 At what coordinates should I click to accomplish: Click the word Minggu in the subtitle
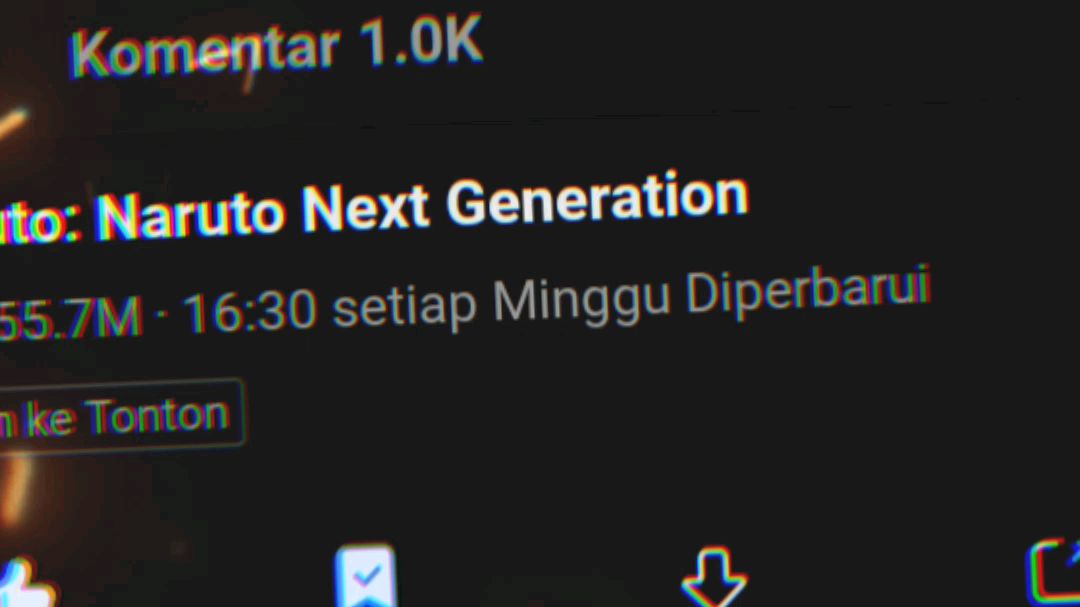pos(581,300)
